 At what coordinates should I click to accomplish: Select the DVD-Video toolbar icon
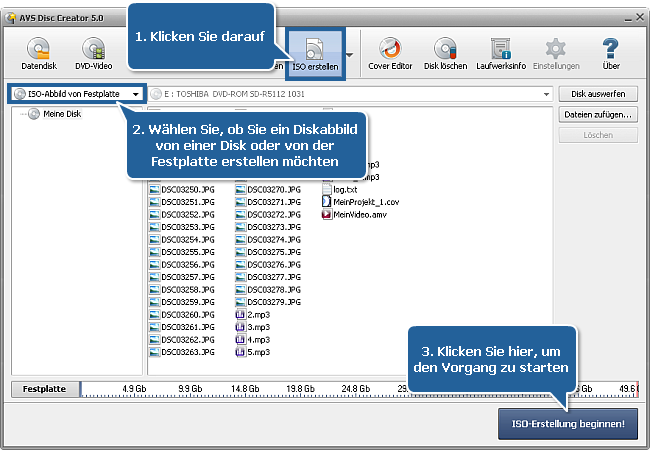coord(94,53)
